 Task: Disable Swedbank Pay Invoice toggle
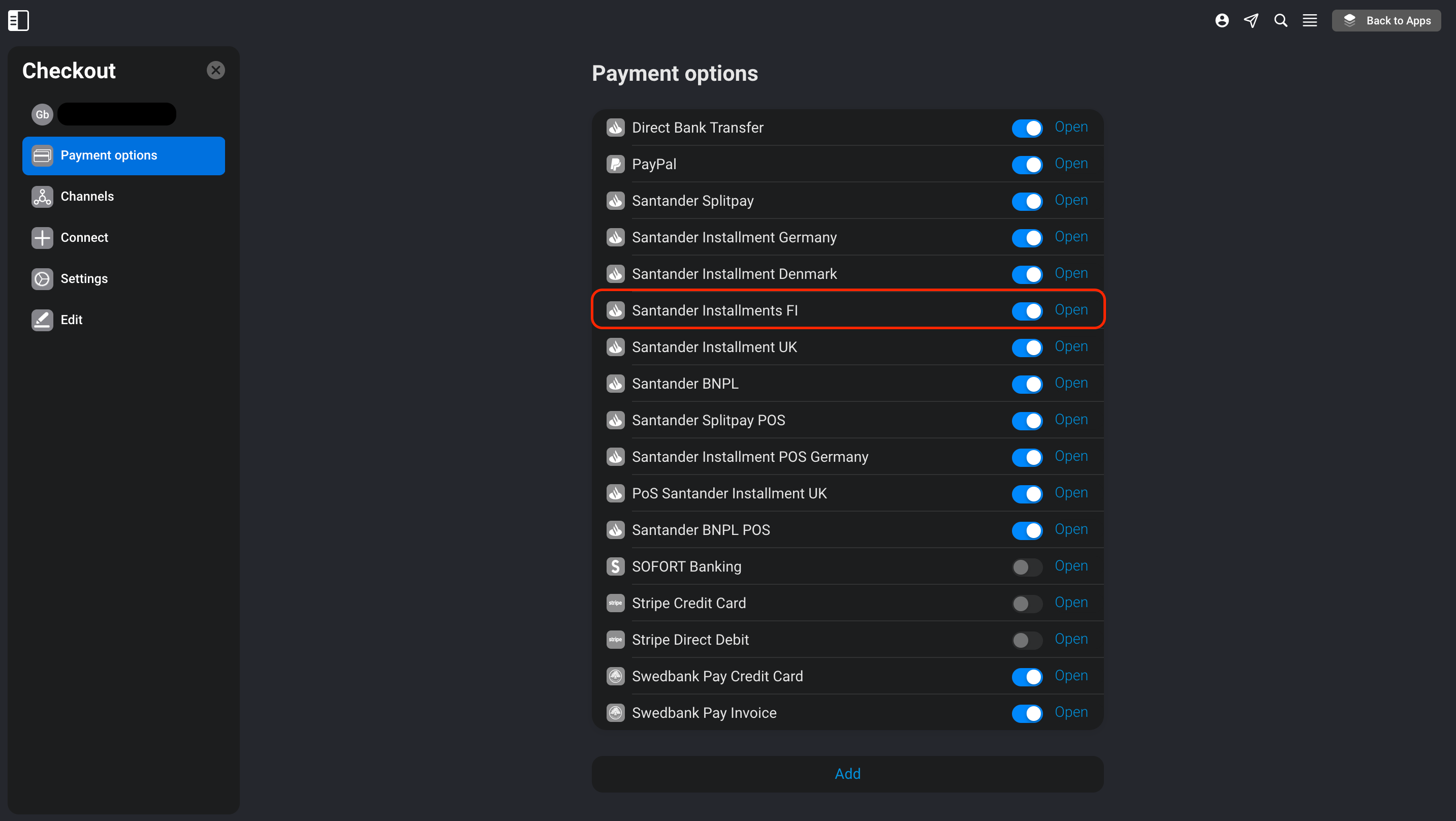click(x=1027, y=714)
